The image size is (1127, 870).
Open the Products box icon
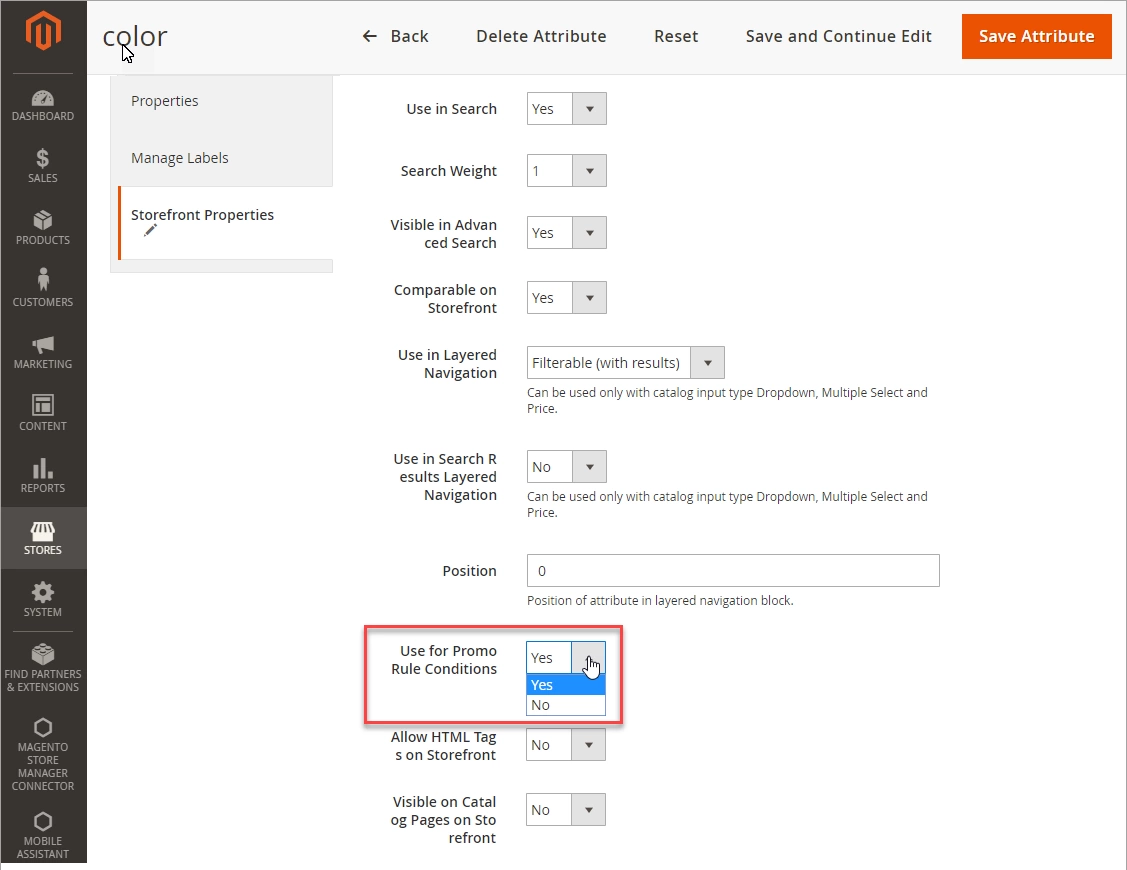tap(42, 220)
